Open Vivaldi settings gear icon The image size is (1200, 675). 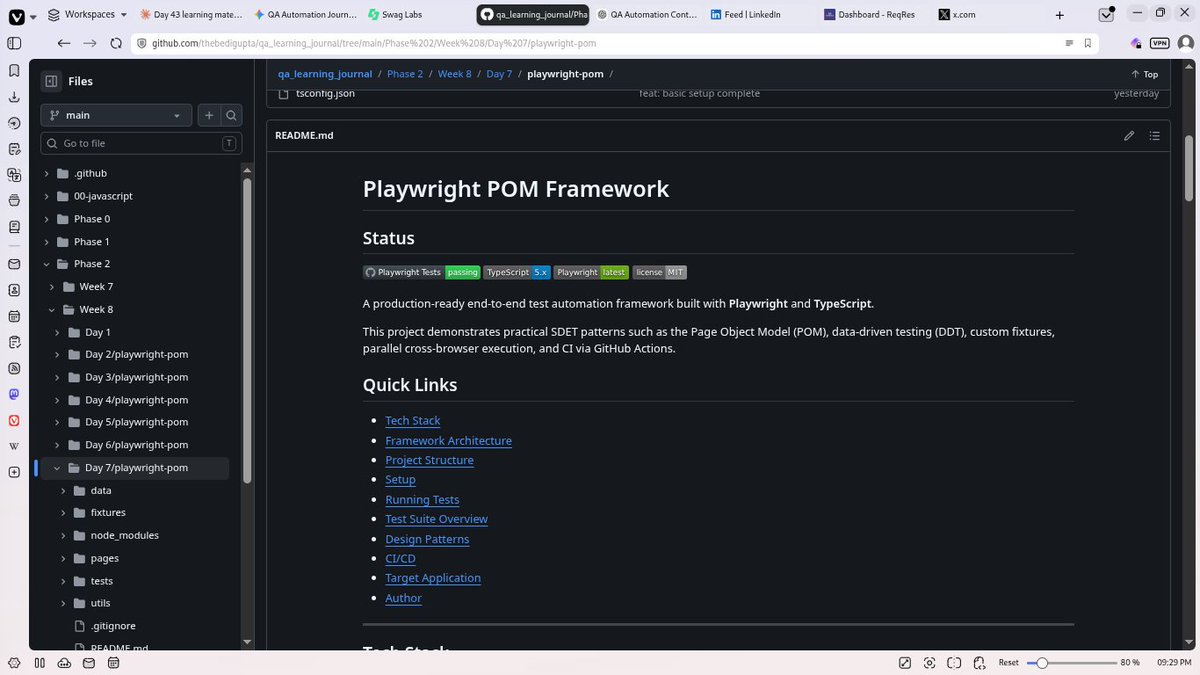point(14,662)
